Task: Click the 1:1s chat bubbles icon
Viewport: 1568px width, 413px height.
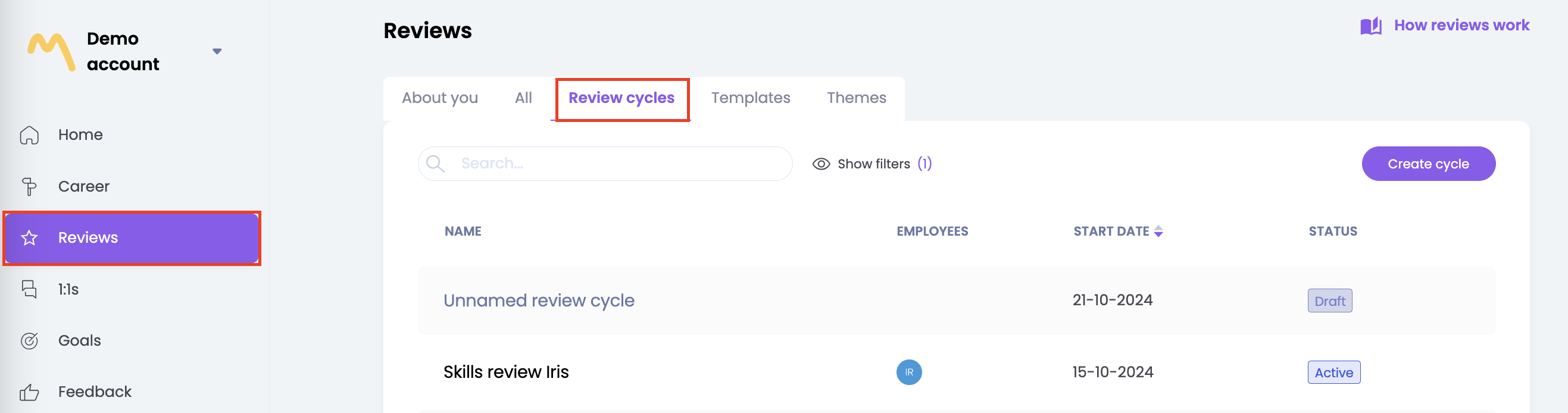Action: tap(29, 290)
